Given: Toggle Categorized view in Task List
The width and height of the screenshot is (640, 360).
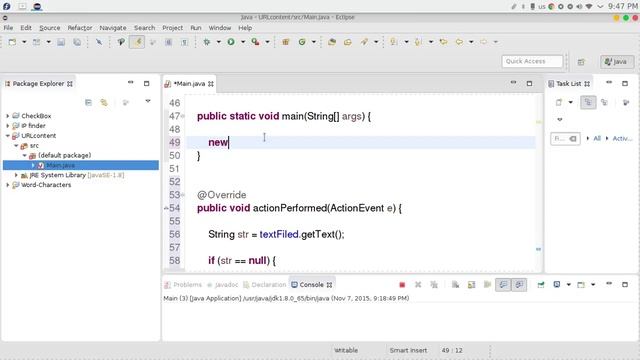Looking at the screenshot, I should (x=588, y=102).
